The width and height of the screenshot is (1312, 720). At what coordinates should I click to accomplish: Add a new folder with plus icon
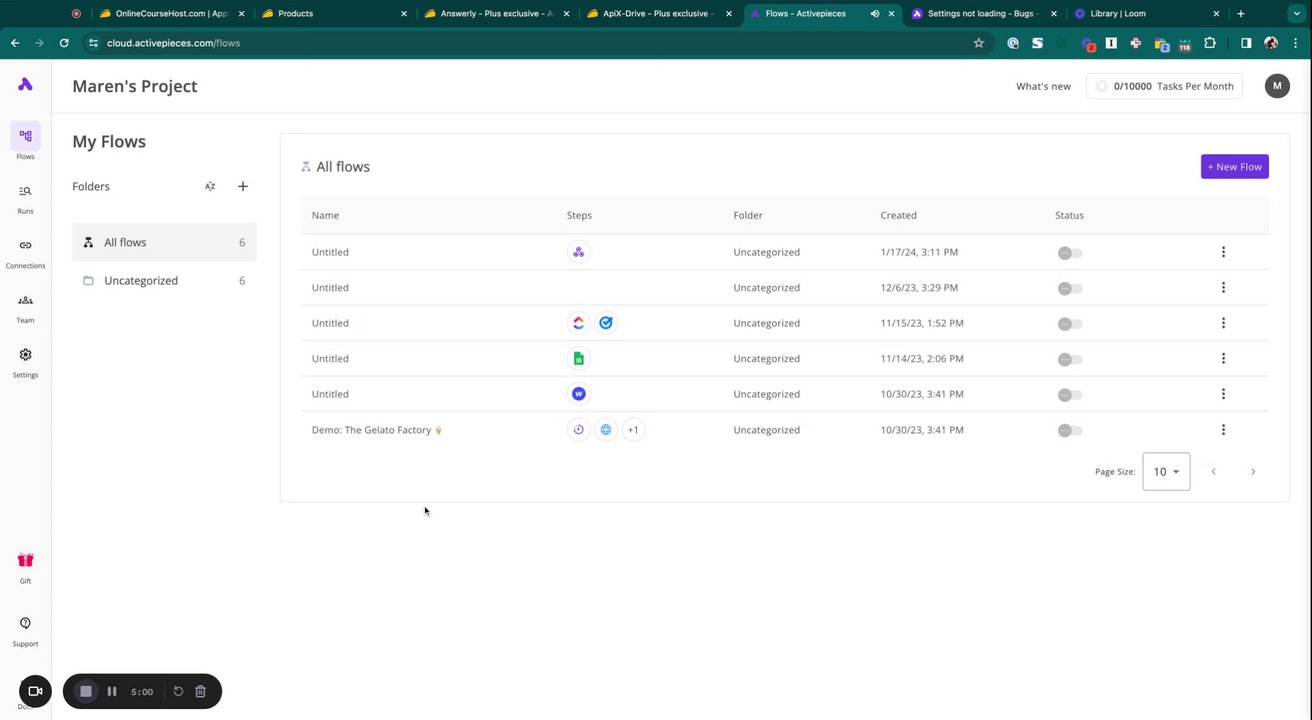[243, 186]
